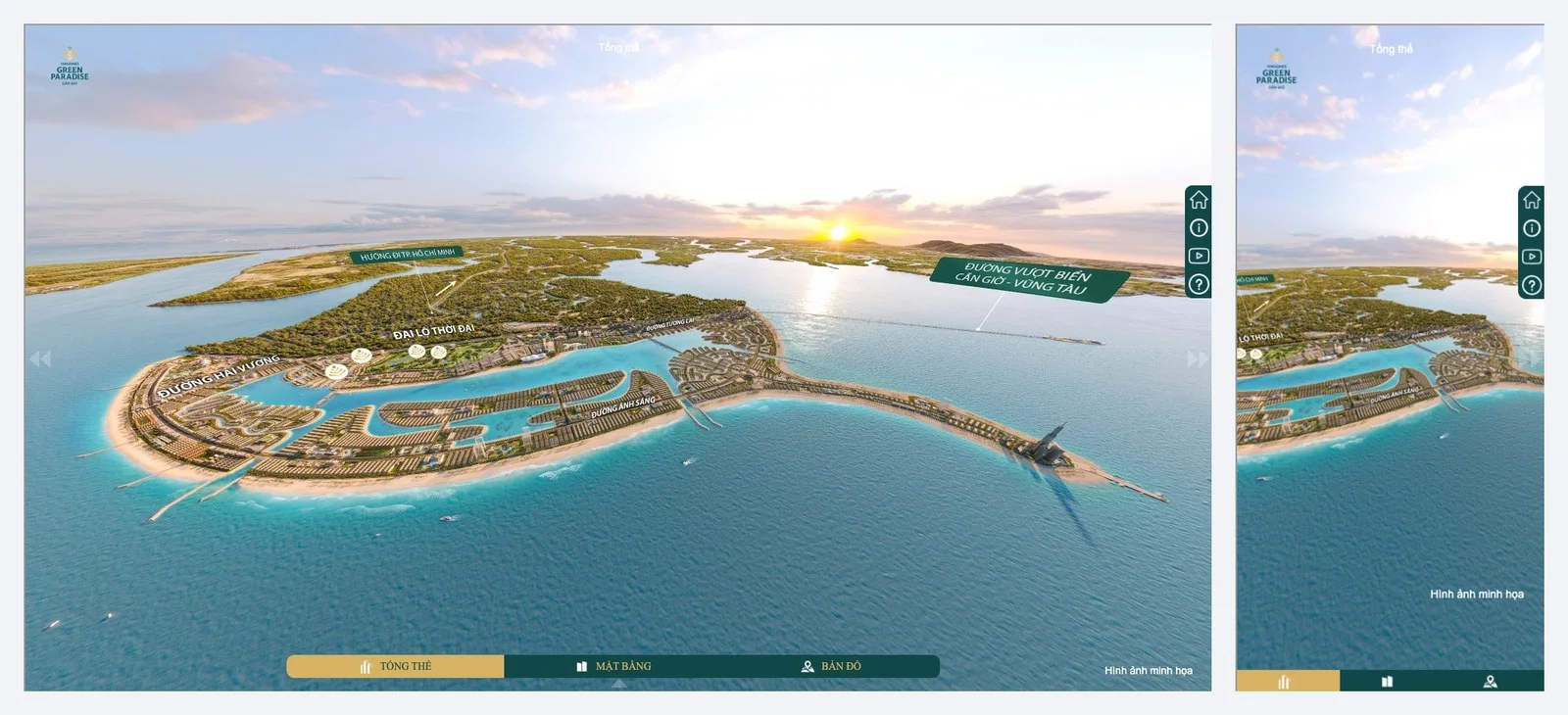Click the help question-mark icon in the wide view
Screen dimensions: 1568x715
coord(1198,285)
